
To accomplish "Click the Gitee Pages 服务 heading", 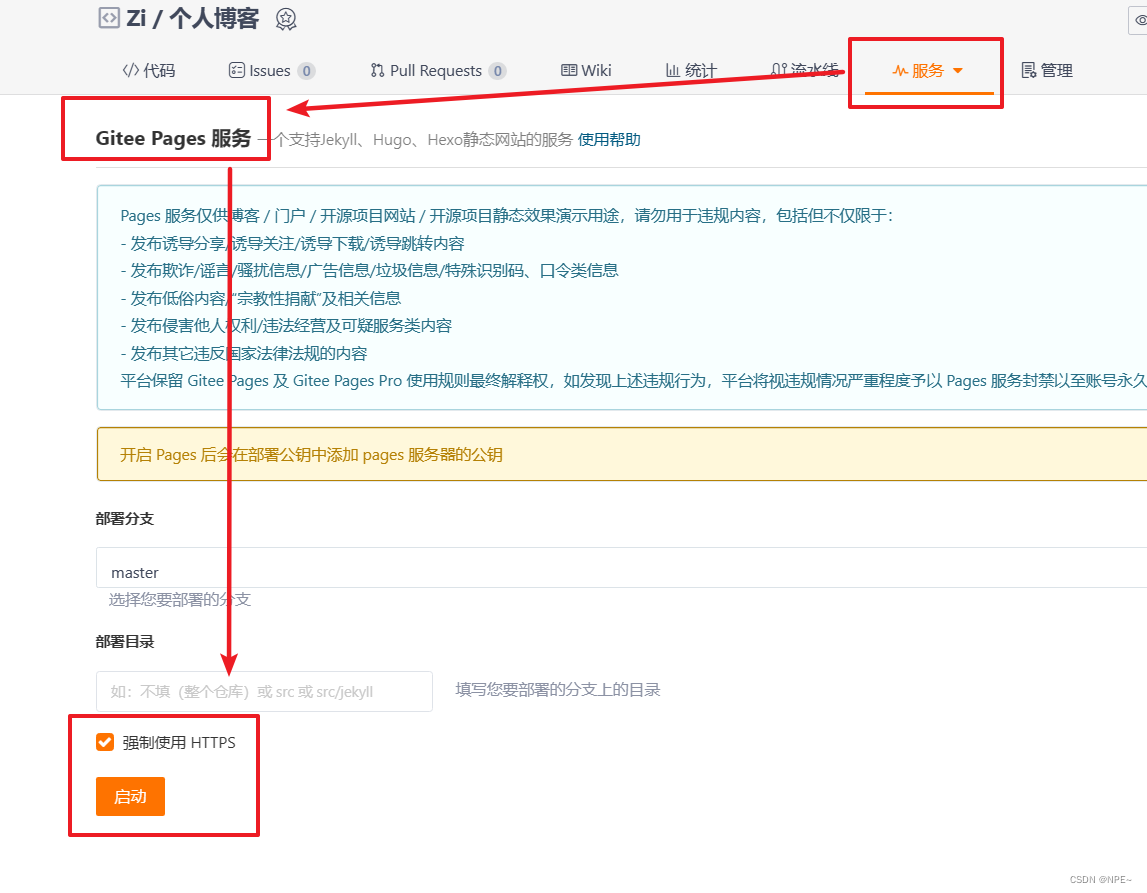I will click(173, 138).
